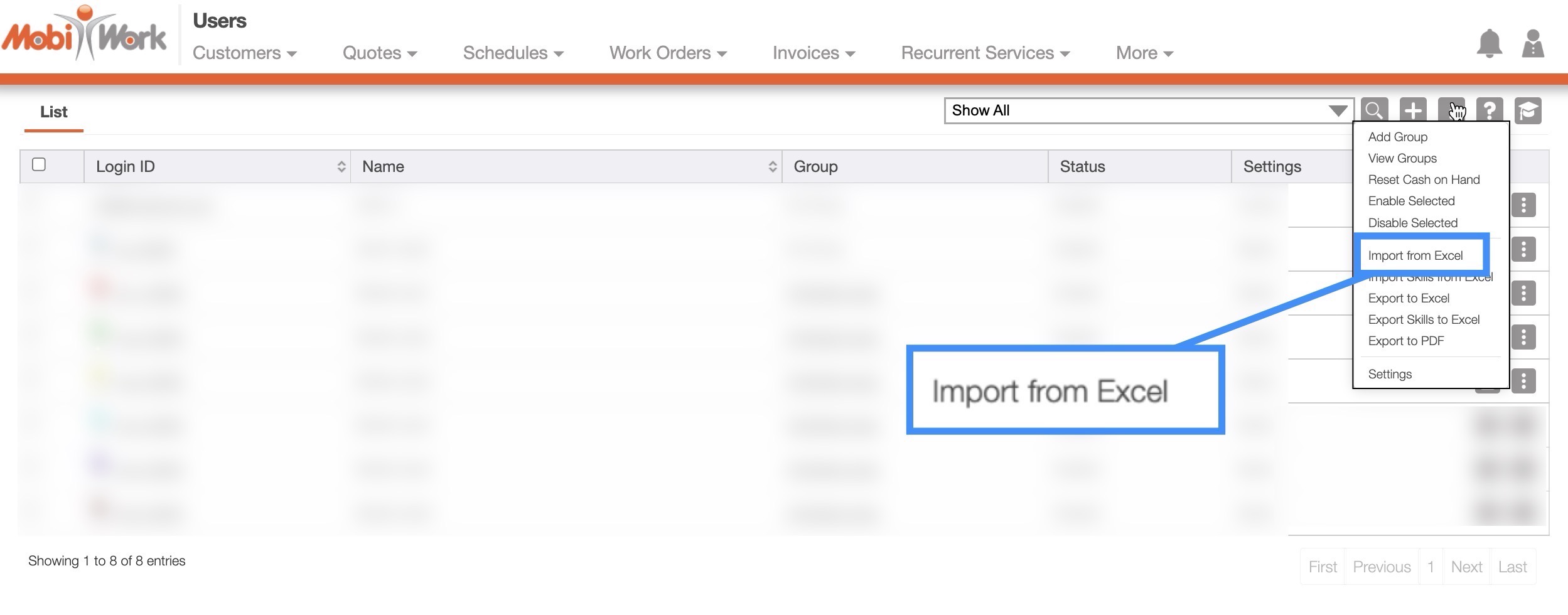Switch to the List tab

(x=54, y=112)
